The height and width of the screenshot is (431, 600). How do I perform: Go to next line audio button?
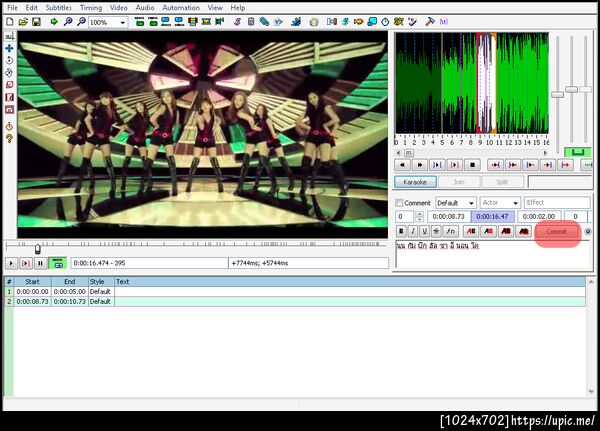click(419, 165)
